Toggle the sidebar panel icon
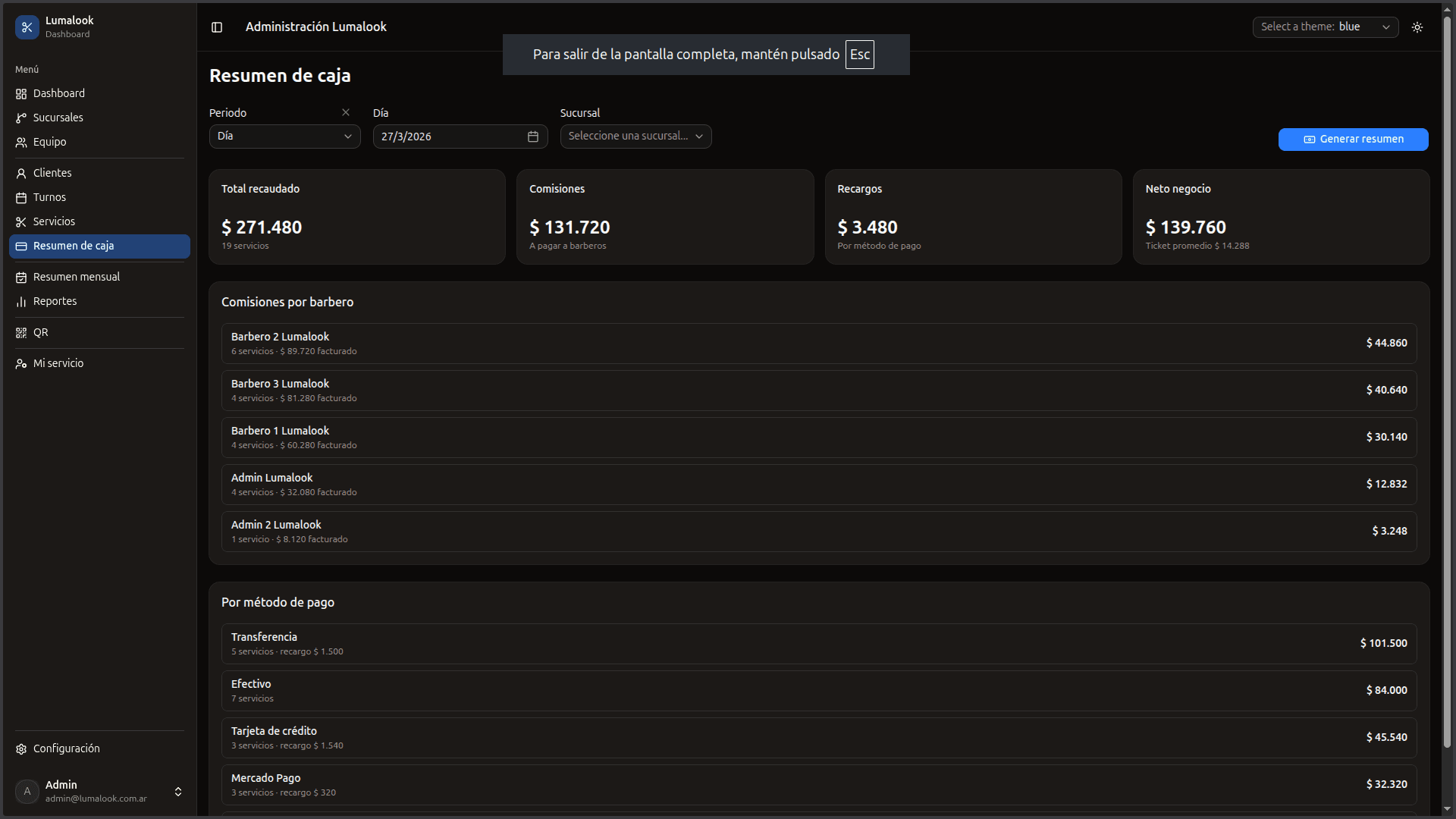Viewport: 1456px width, 819px height. [x=217, y=27]
